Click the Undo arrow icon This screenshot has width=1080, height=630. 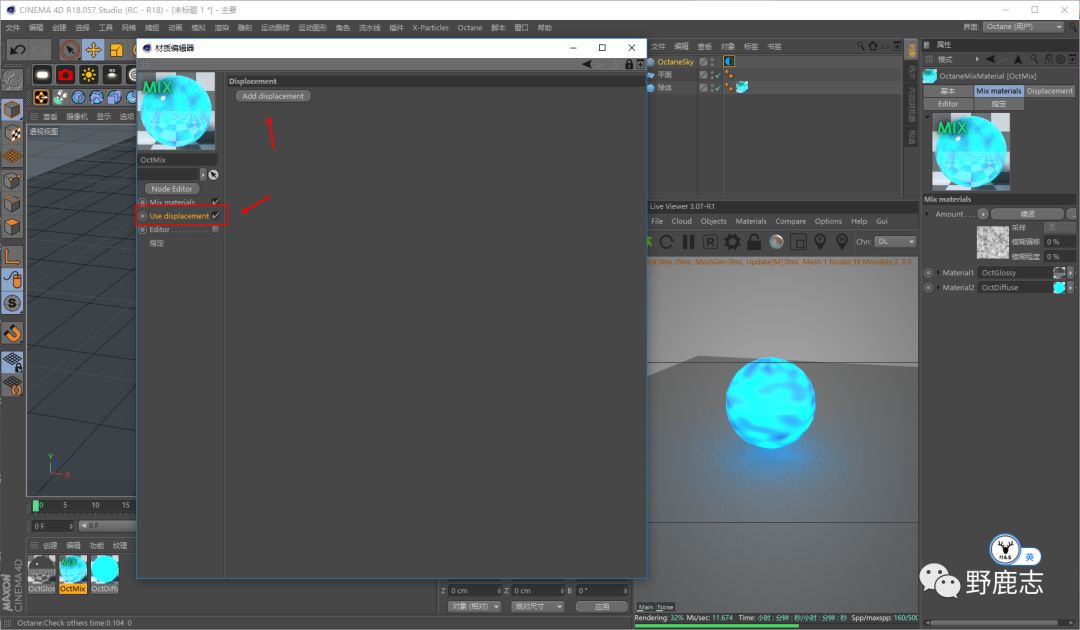(x=17, y=50)
